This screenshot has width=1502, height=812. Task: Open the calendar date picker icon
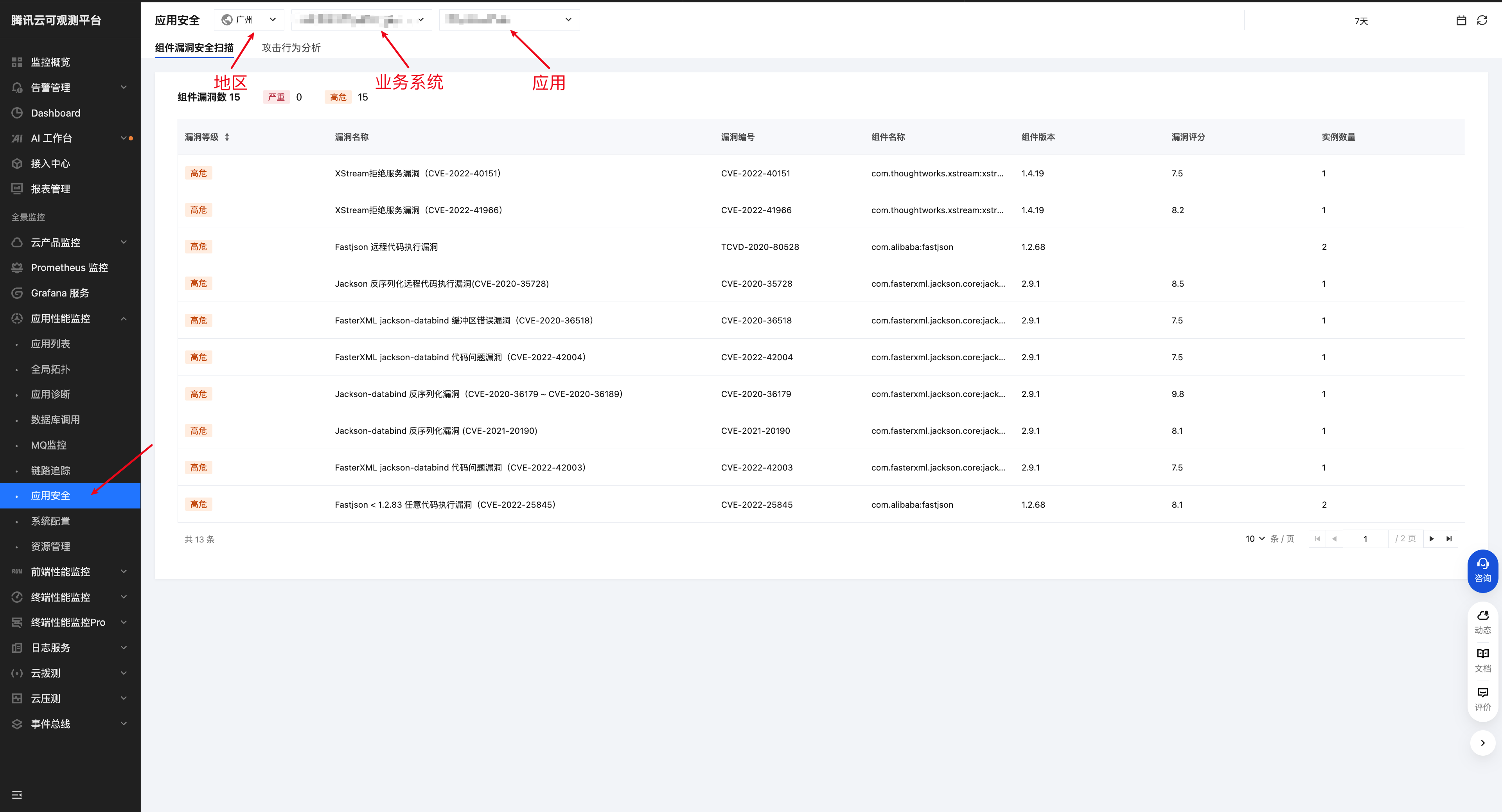pyautogui.click(x=1461, y=20)
